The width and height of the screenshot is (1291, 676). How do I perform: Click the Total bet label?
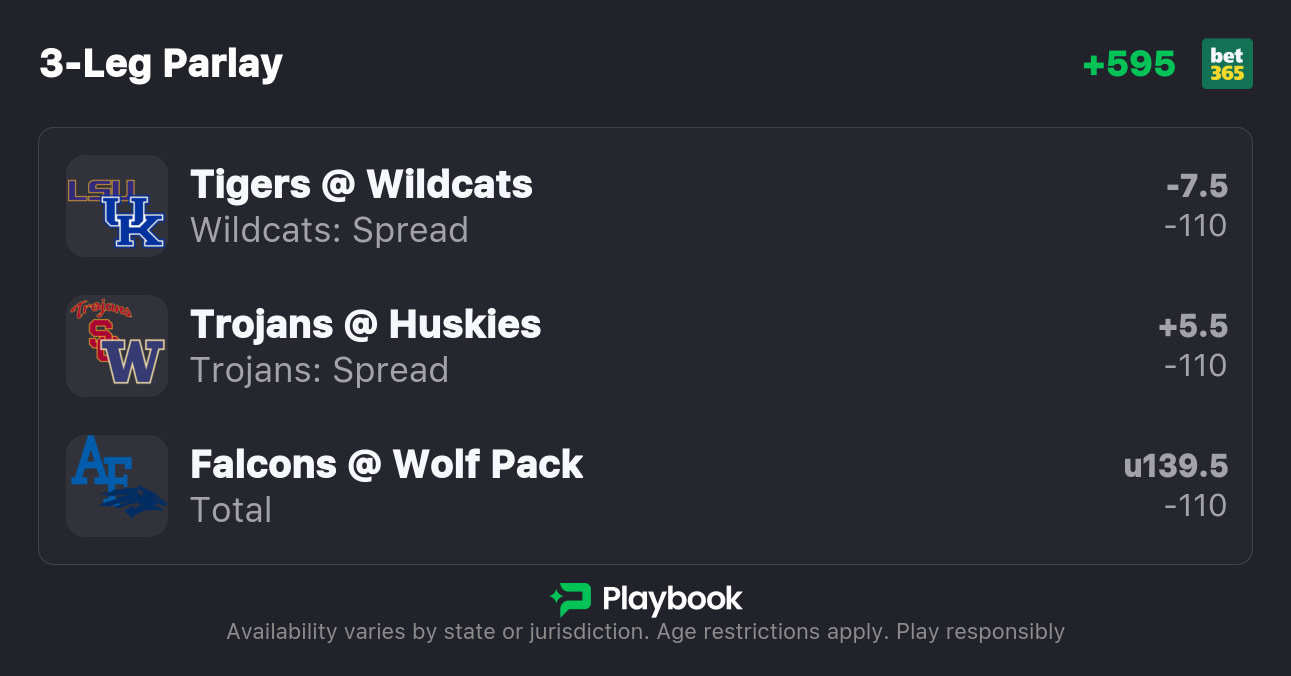click(x=231, y=510)
